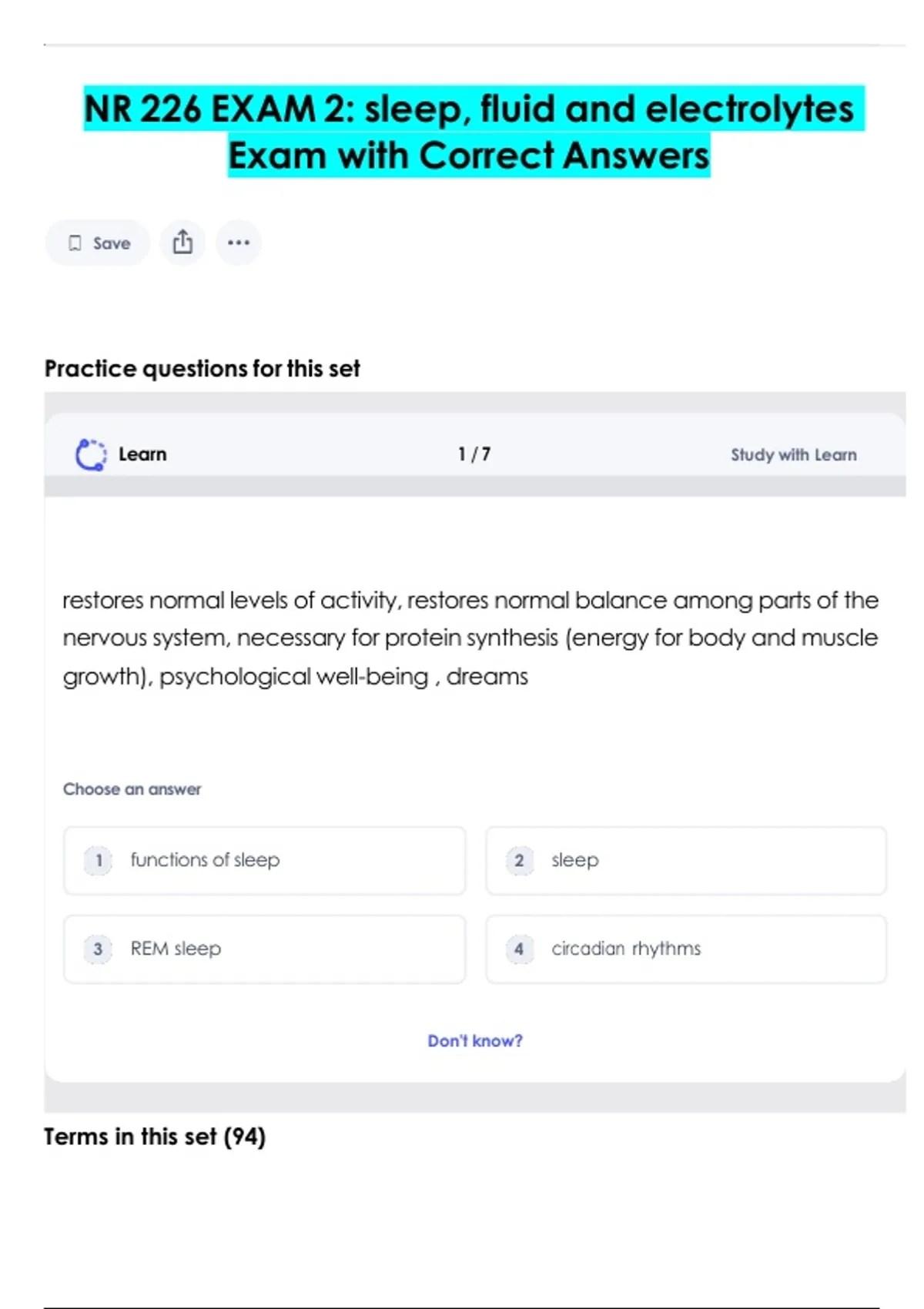Click the Learn circular logo icon
Viewport: 924px width, 1309px height.
(91, 454)
